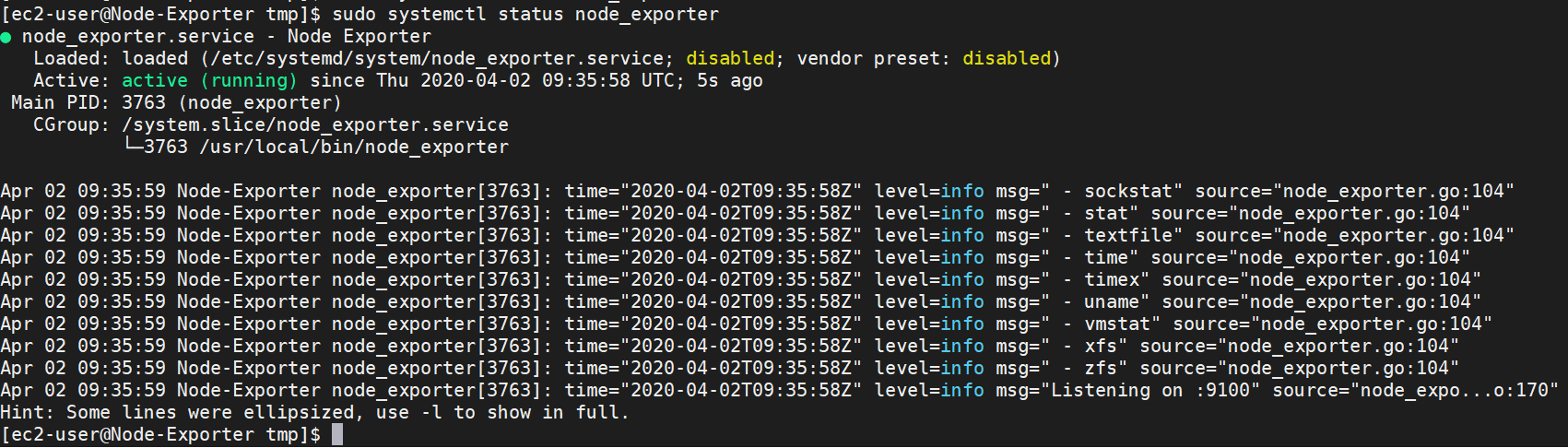The height and width of the screenshot is (448, 1568).
Task: Click the 'Hint: Some lines were ellipsized' line
Action: 313,413
